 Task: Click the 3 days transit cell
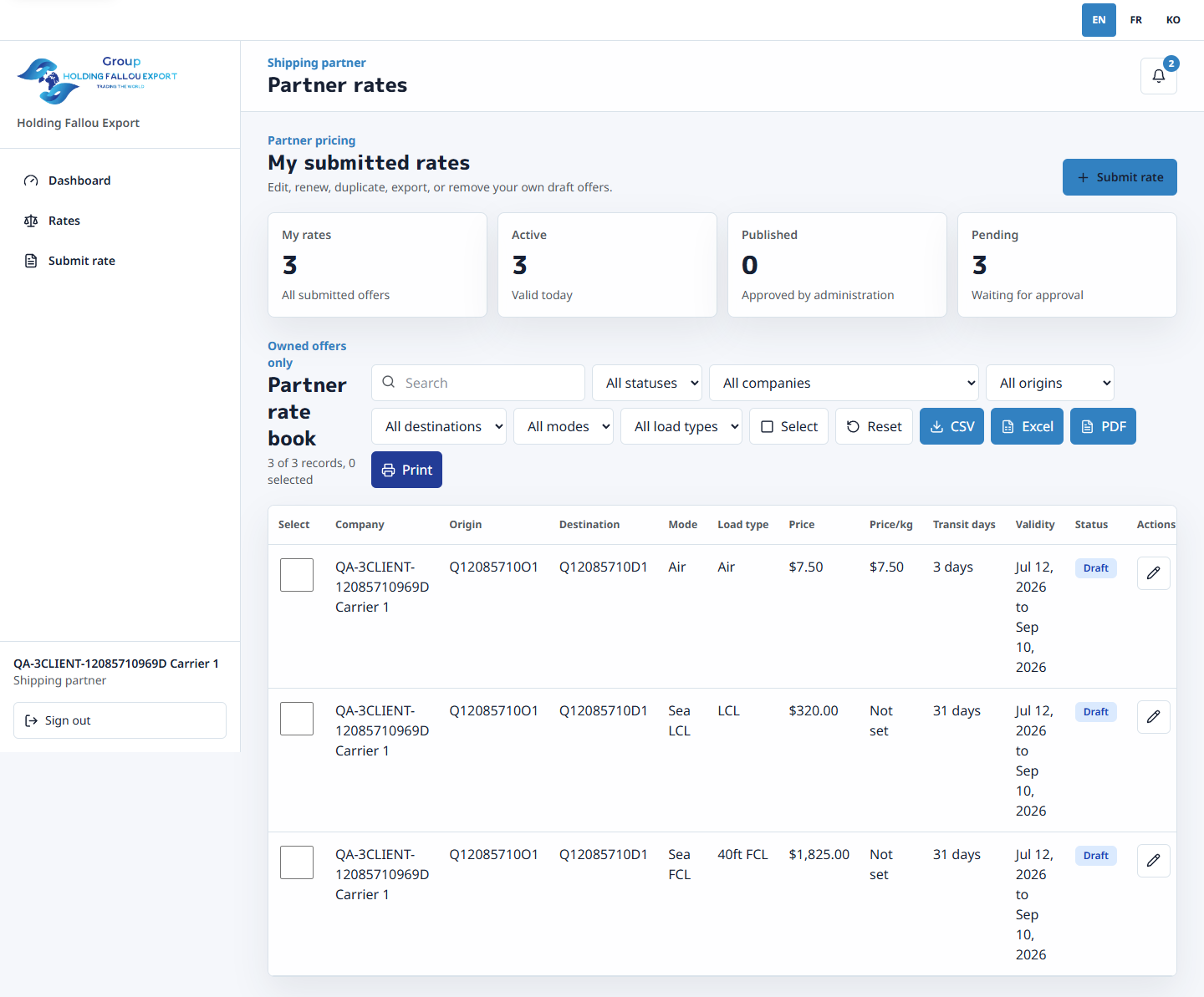click(953, 567)
